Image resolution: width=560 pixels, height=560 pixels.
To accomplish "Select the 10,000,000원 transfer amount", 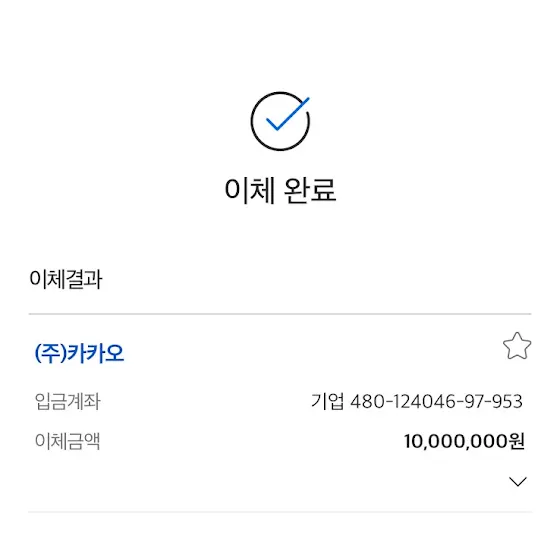I will point(464,441).
